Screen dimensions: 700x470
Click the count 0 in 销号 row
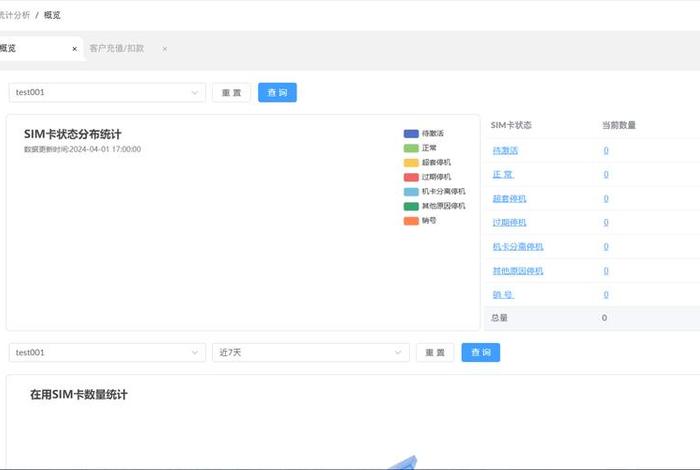(x=606, y=295)
